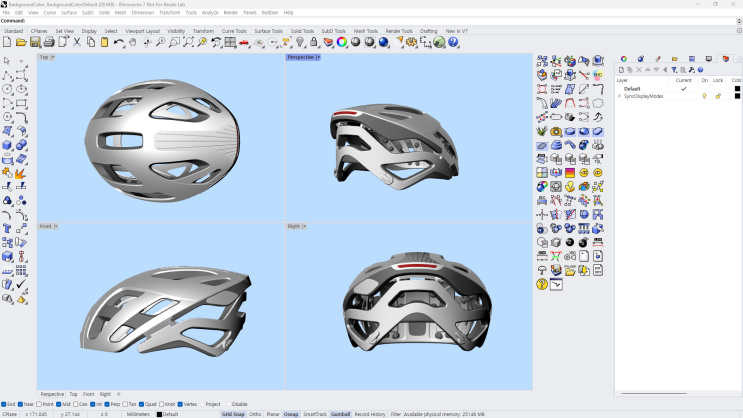Screen dimensions: 743x418
Task: Open the Top viewport title dropdown arrow
Action: coord(53,57)
